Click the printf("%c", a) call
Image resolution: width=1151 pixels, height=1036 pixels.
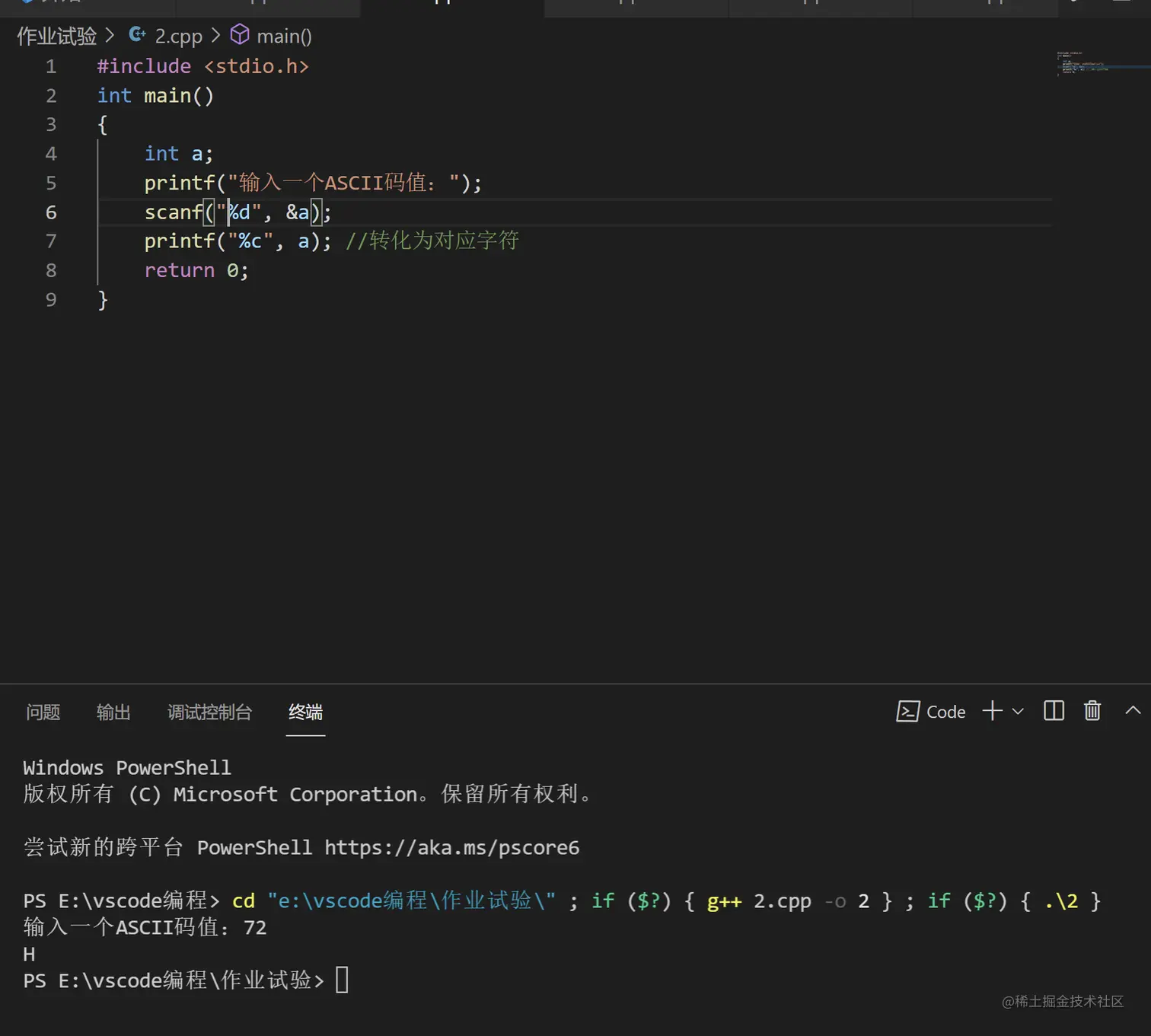[x=238, y=241]
